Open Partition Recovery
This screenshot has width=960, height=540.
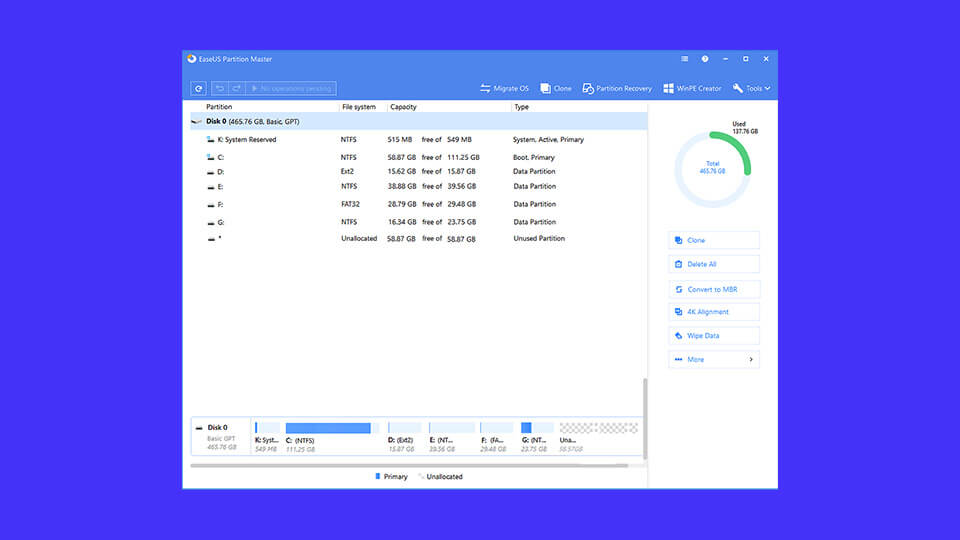coord(617,89)
